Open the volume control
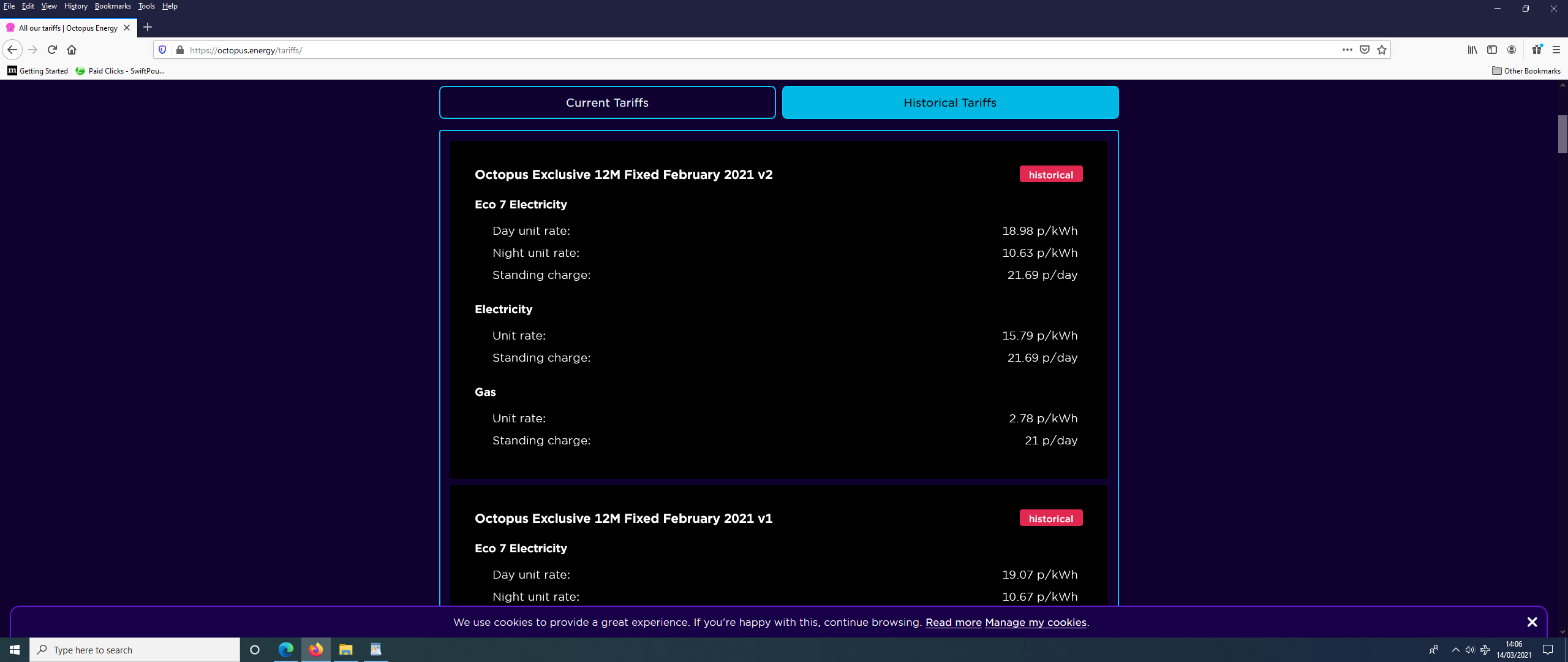This screenshot has height=662, width=1568. [1470, 650]
